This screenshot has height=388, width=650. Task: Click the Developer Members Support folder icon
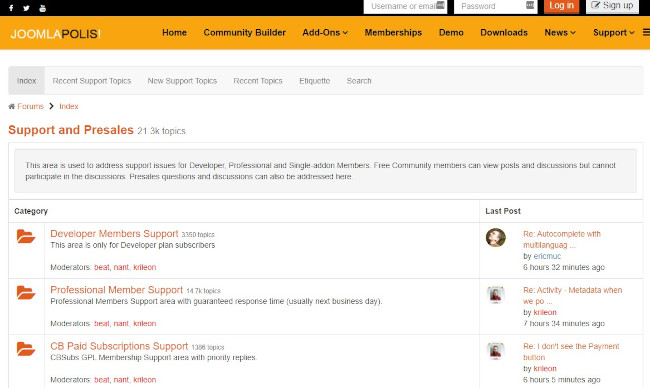pyautogui.click(x=26, y=236)
